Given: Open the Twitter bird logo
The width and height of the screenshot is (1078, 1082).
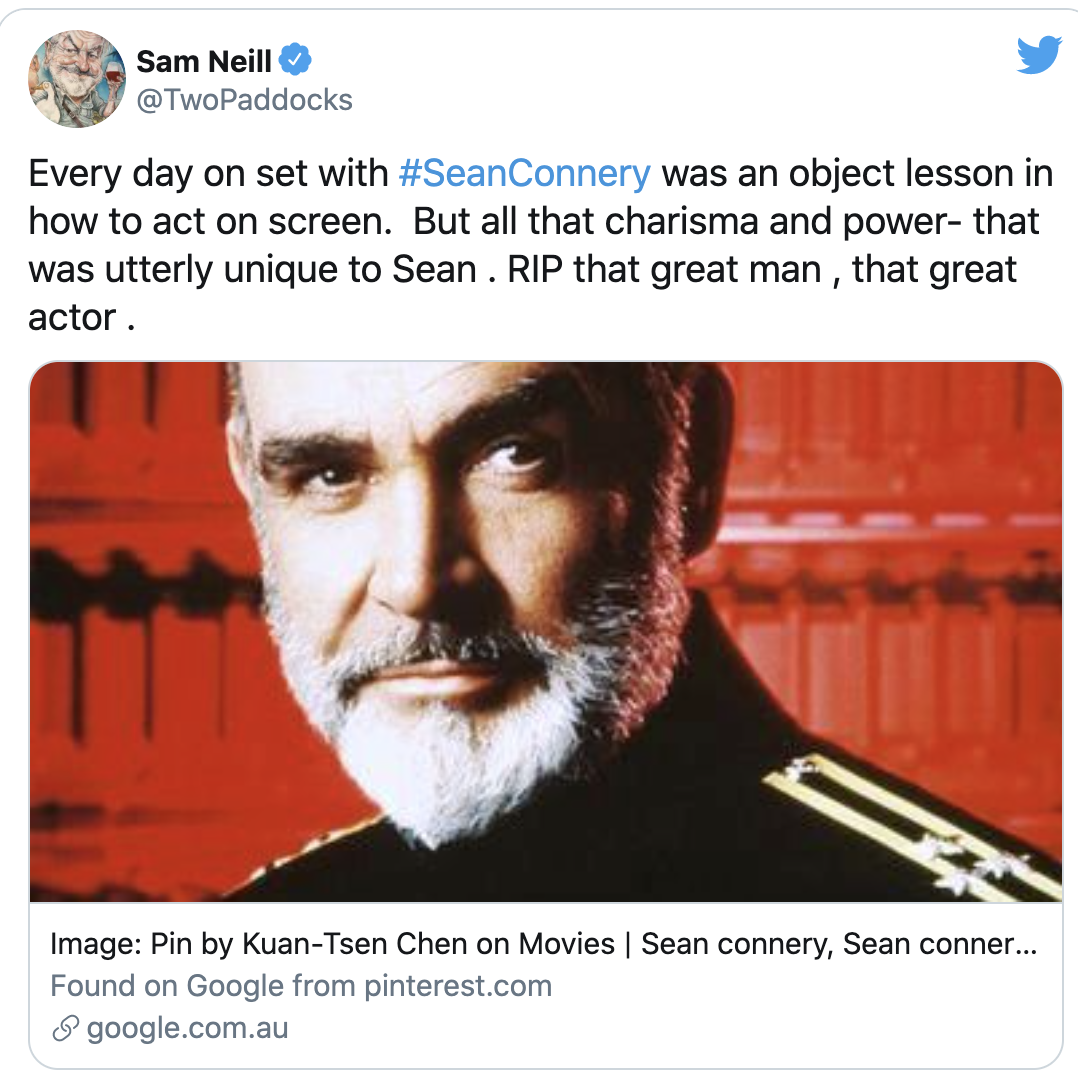Looking at the screenshot, I should tap(1039, 55).
